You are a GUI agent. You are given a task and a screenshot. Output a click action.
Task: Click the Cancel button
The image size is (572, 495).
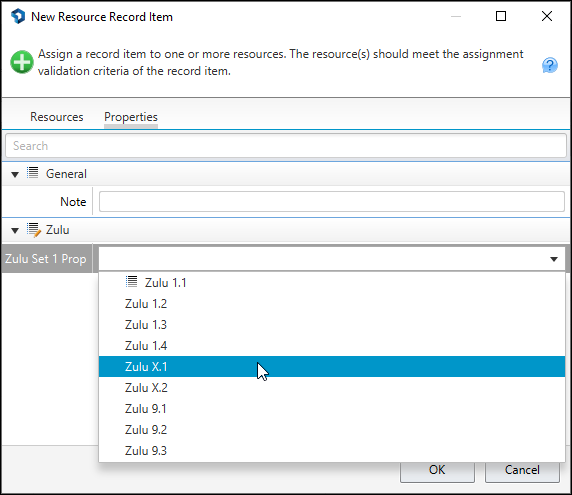[522, 471]
